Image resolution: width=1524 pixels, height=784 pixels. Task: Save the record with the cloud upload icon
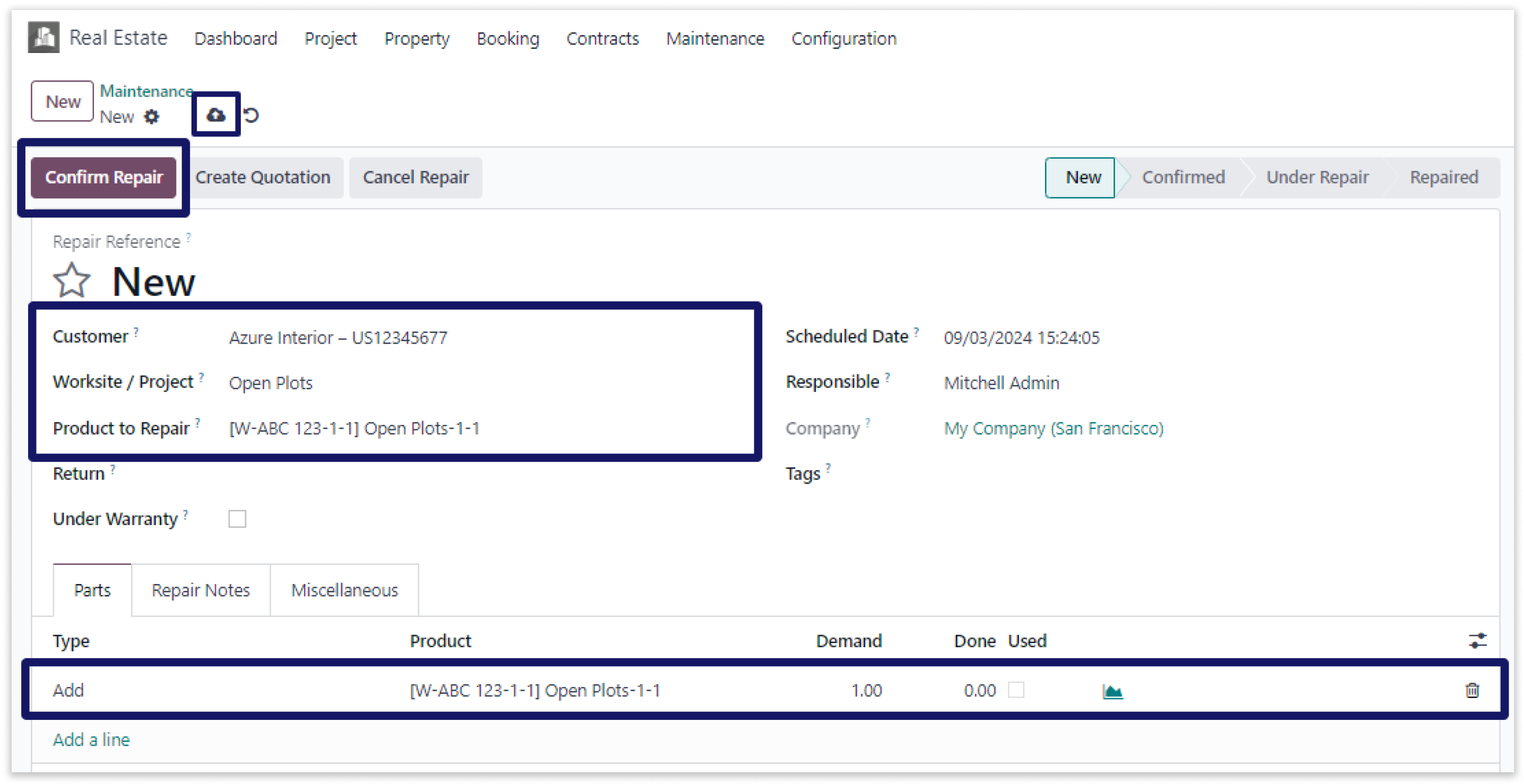point(215,115)
